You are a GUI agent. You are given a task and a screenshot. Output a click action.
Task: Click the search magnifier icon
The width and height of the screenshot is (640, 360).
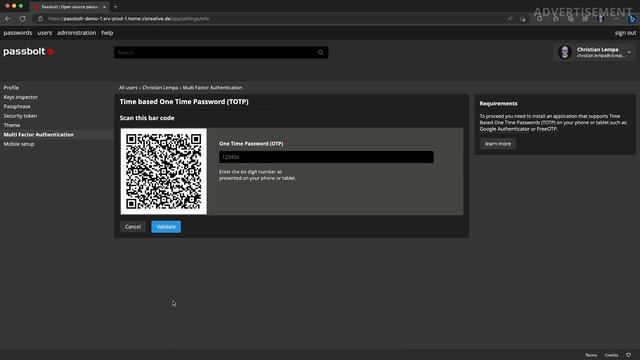[x=320, y=52]
